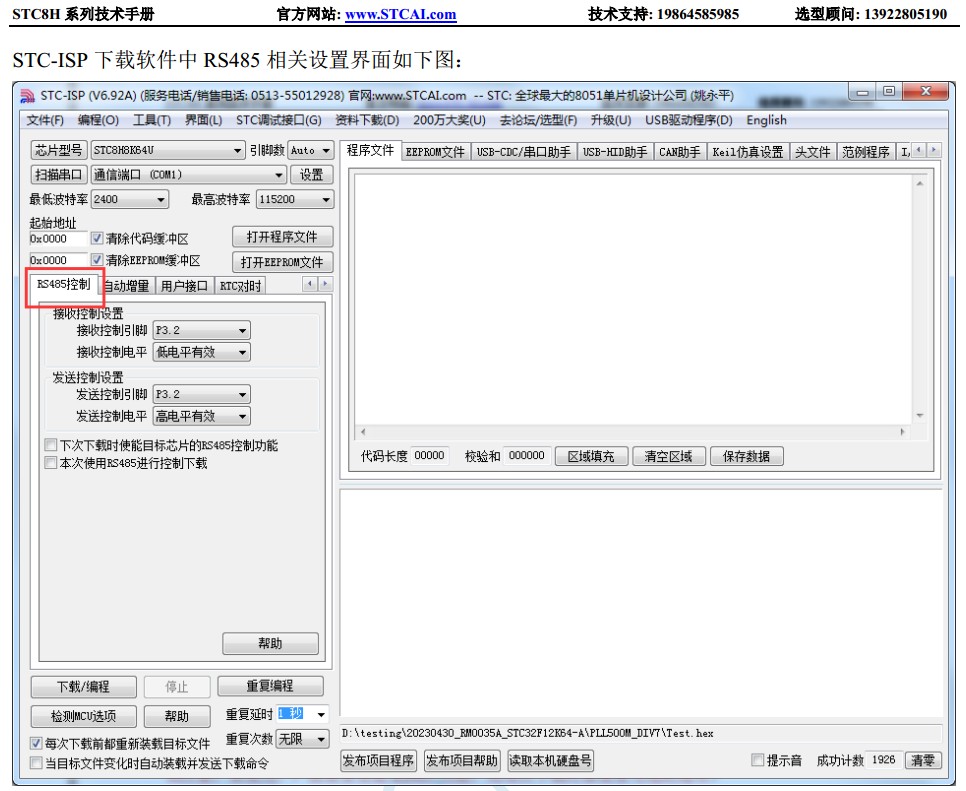Select 程序文件 tab
Image resolution: width=966 pixels, height=791 pixels.
point(370,150)
